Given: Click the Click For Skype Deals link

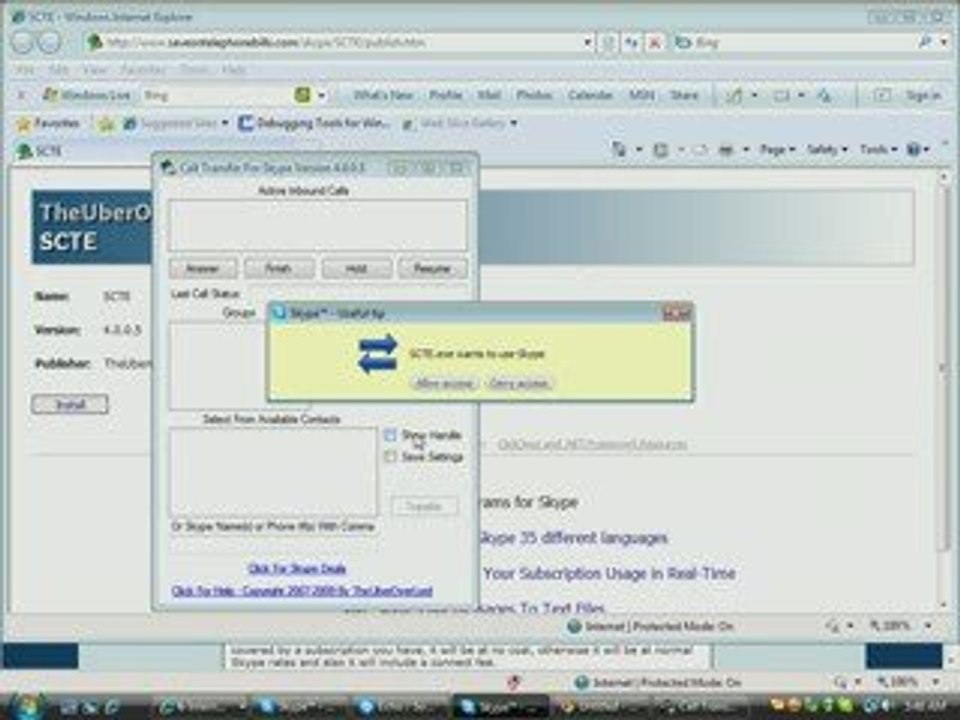Looking at the screenshot, I should pyautogui.click(x=297, y=569).
